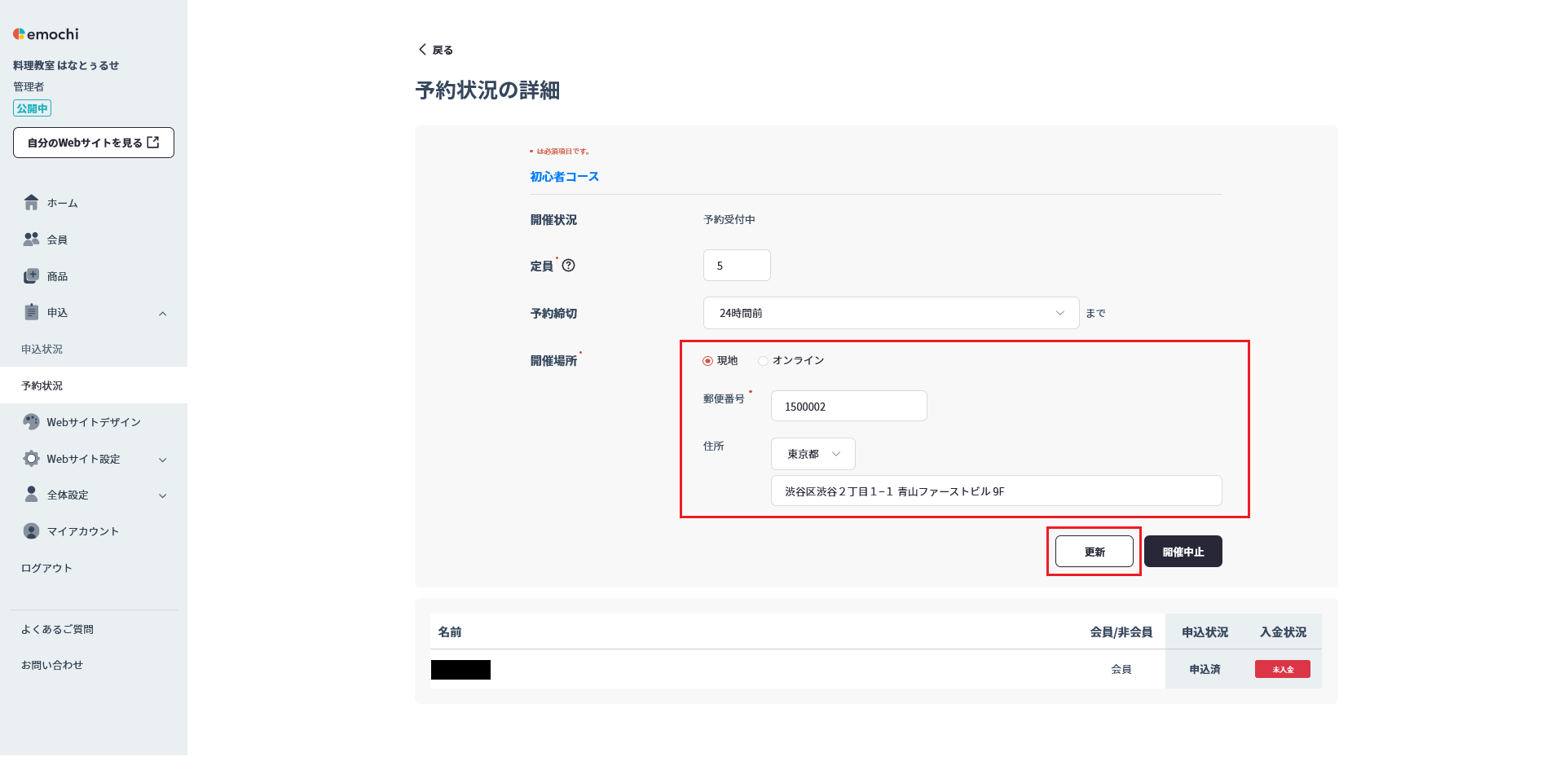The height and width of the screenshot is (757, 1568).
Task: Click the members (会員) people icon
Action: click(31, 239)
